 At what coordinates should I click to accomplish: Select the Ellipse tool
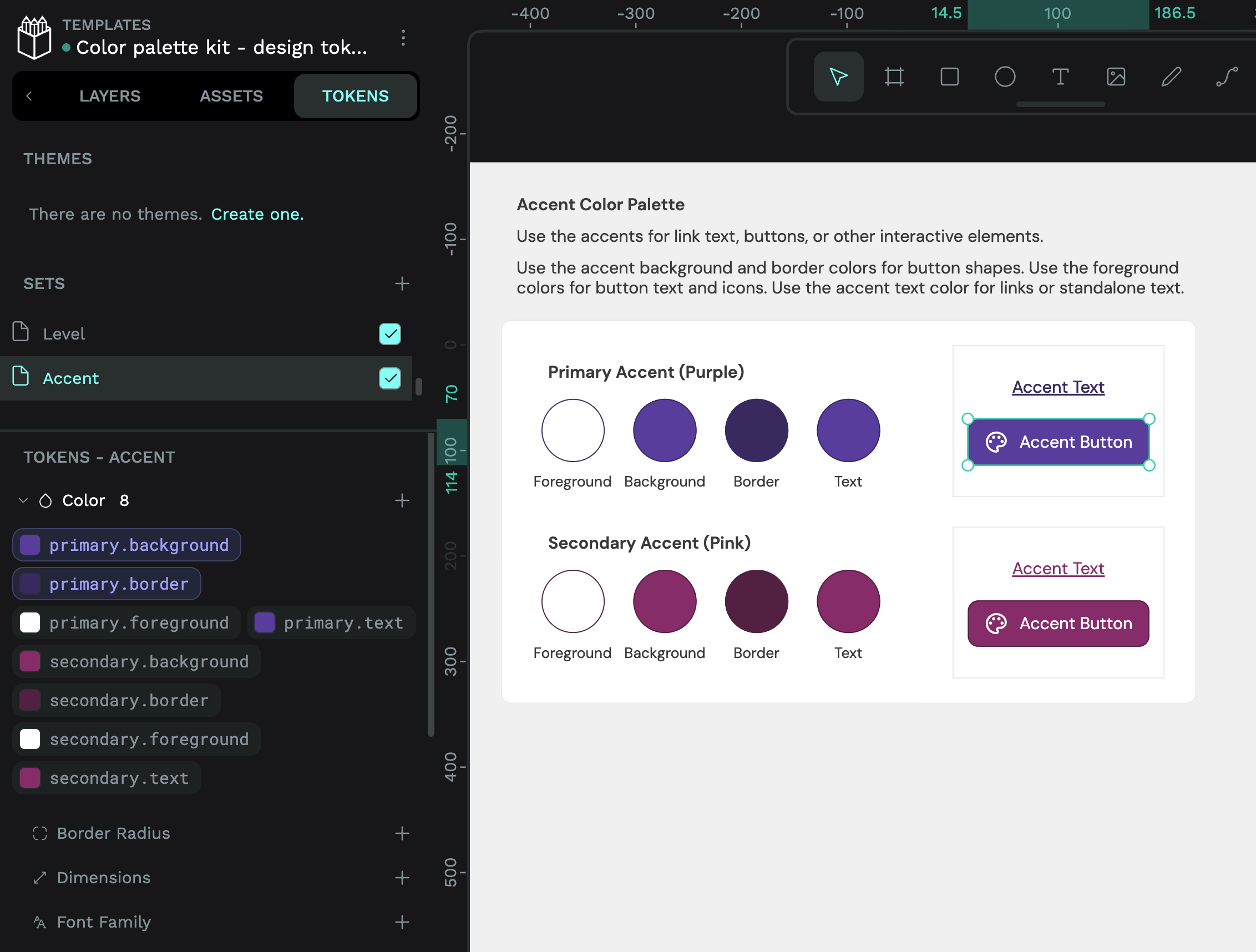pyautogui.click(x=1005, y=77)
